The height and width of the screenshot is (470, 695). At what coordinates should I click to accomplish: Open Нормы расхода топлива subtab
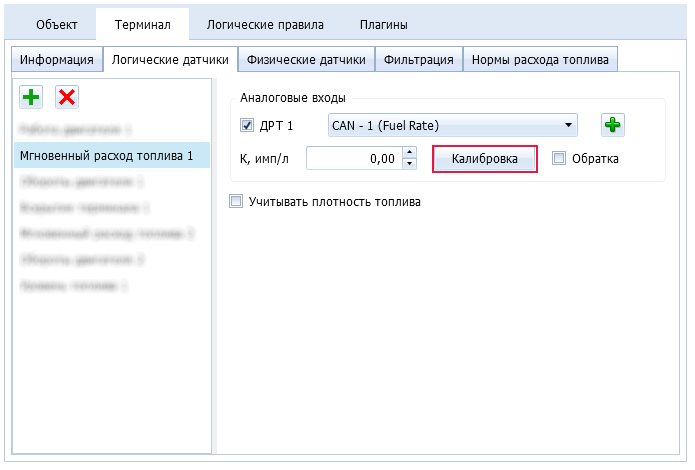(540, 59)
